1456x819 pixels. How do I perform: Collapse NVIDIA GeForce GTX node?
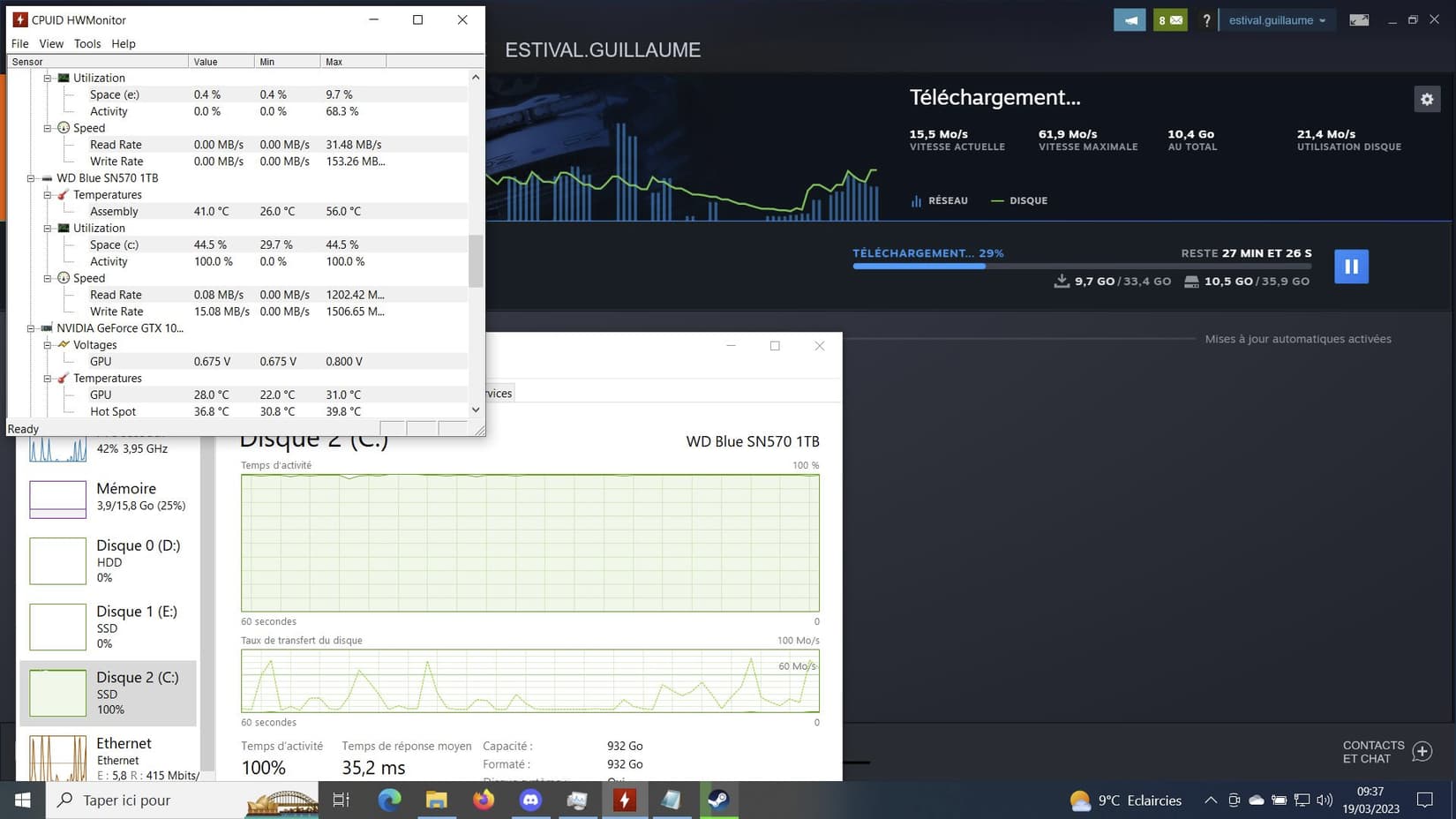31,328
